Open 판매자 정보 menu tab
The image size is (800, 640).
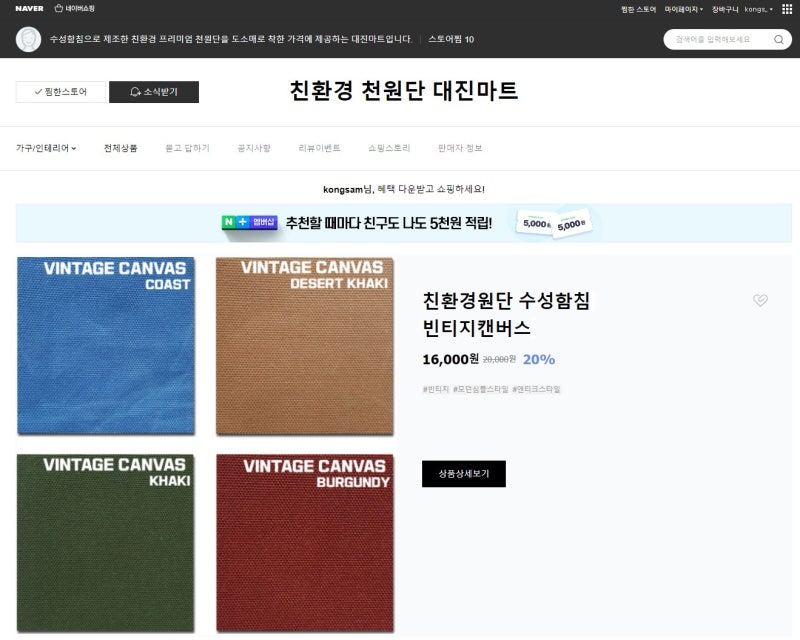coord(460,148)
